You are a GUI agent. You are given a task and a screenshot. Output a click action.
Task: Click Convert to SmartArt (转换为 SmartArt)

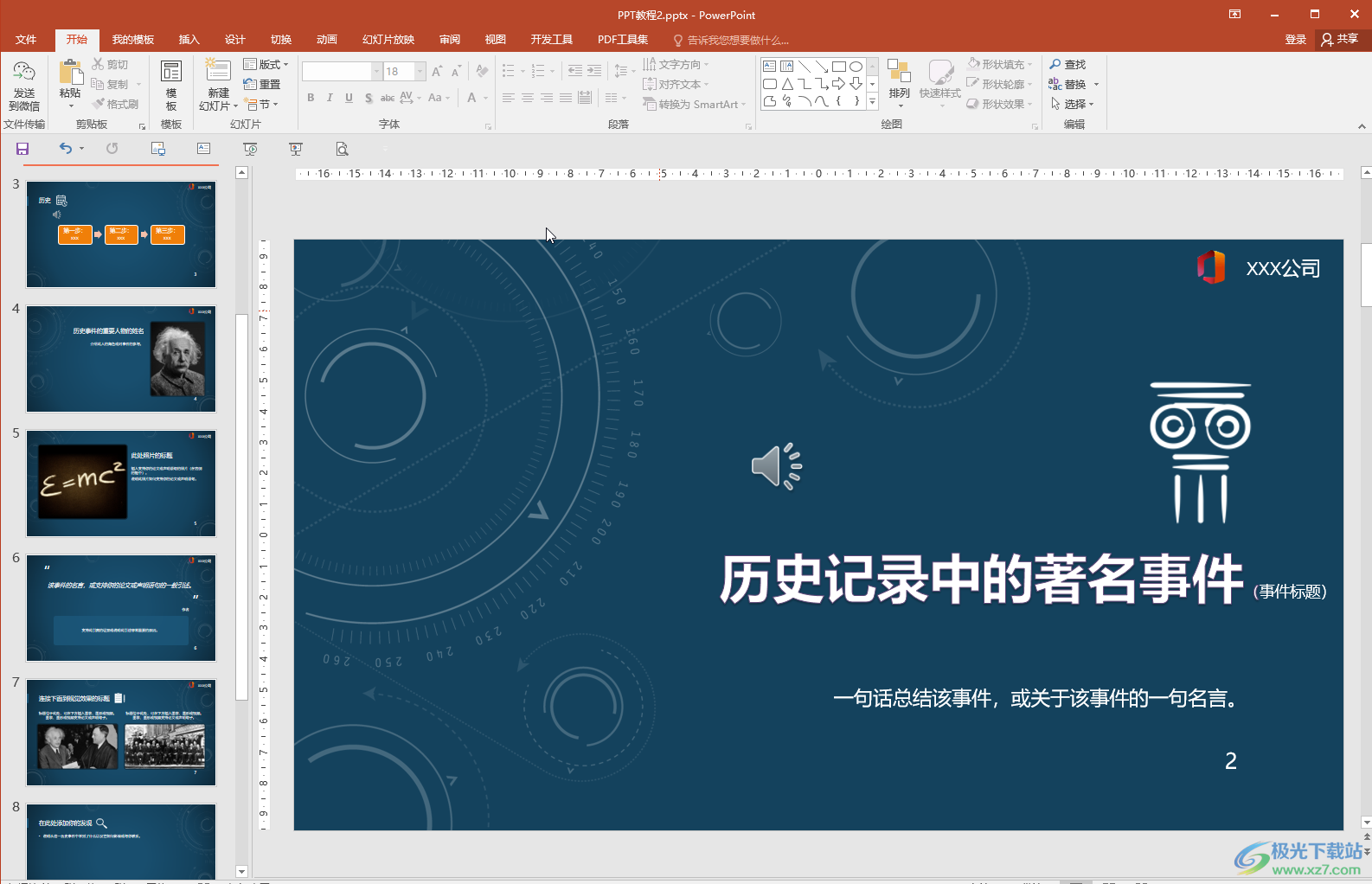point(692,104)
